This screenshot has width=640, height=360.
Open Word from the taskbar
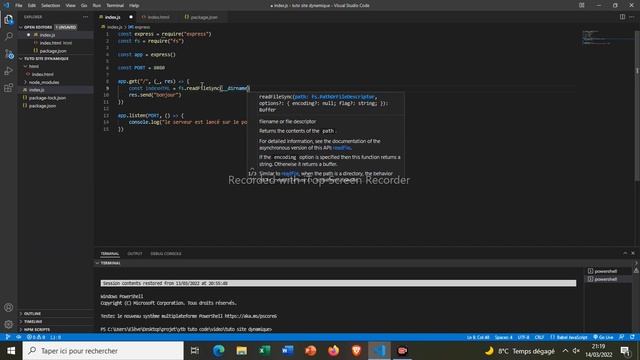(x=288, y=351)
